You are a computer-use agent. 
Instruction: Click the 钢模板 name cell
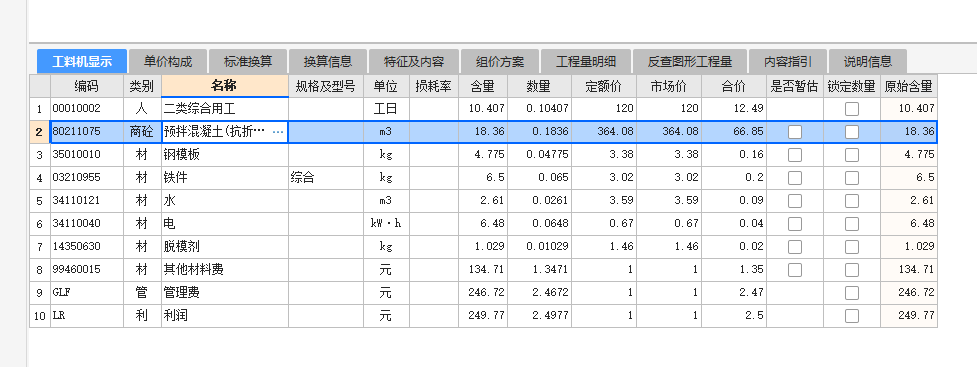click(x=224, y=155)
